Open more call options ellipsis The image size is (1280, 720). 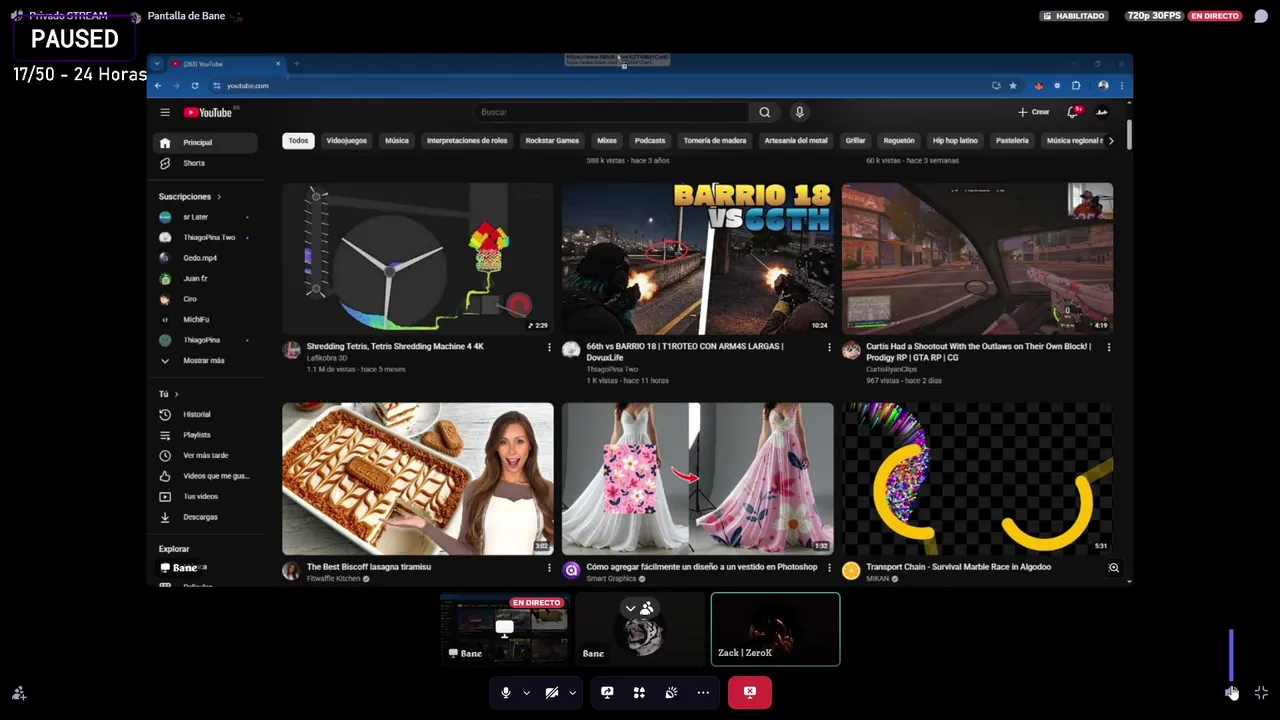pos(703,692)
